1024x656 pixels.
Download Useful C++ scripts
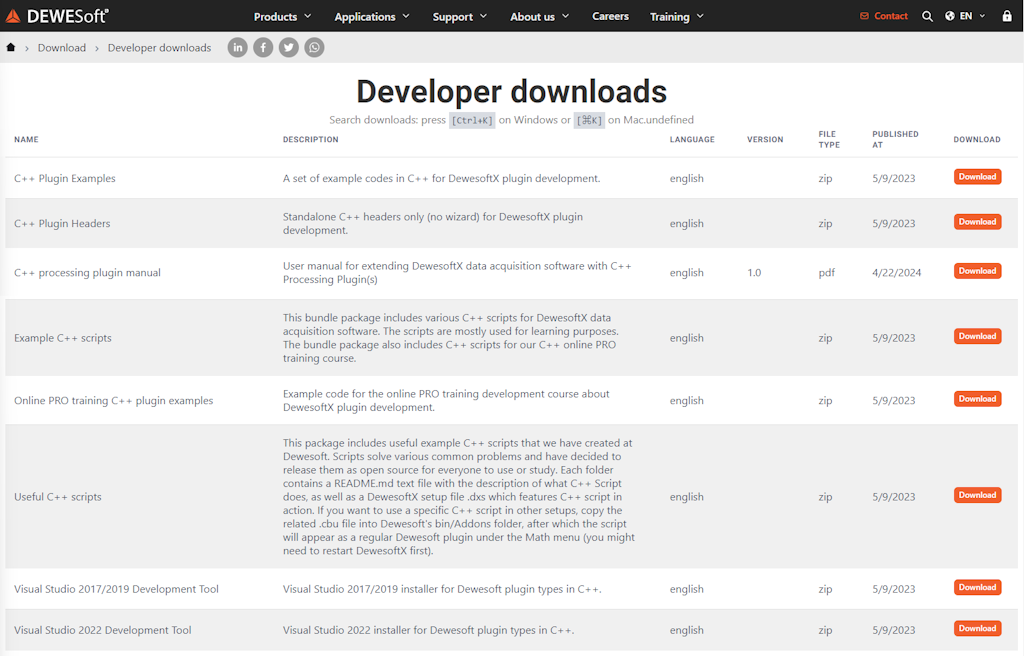[x=977, y=495]
